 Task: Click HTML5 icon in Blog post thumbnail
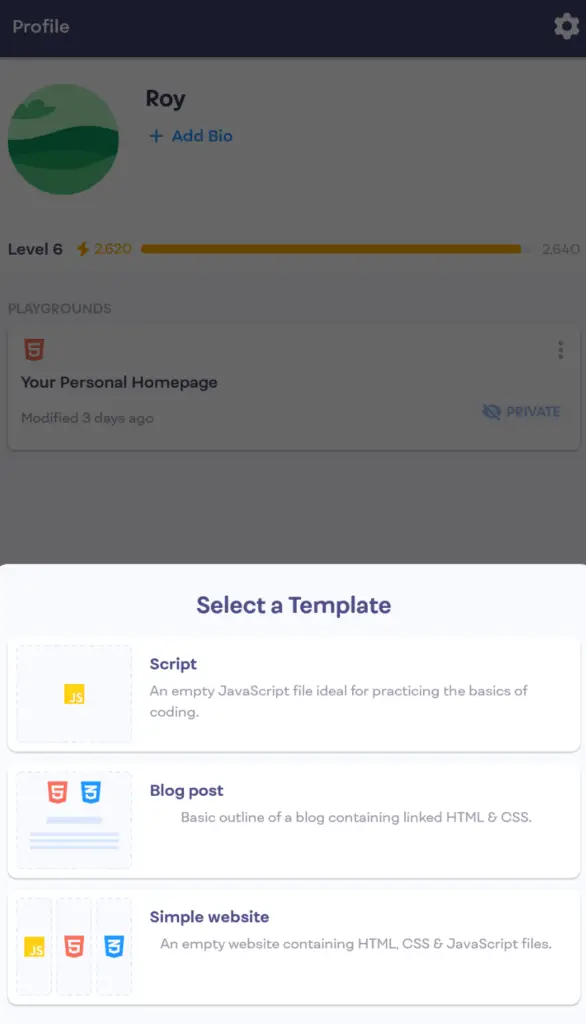click(x=57, y=792)
